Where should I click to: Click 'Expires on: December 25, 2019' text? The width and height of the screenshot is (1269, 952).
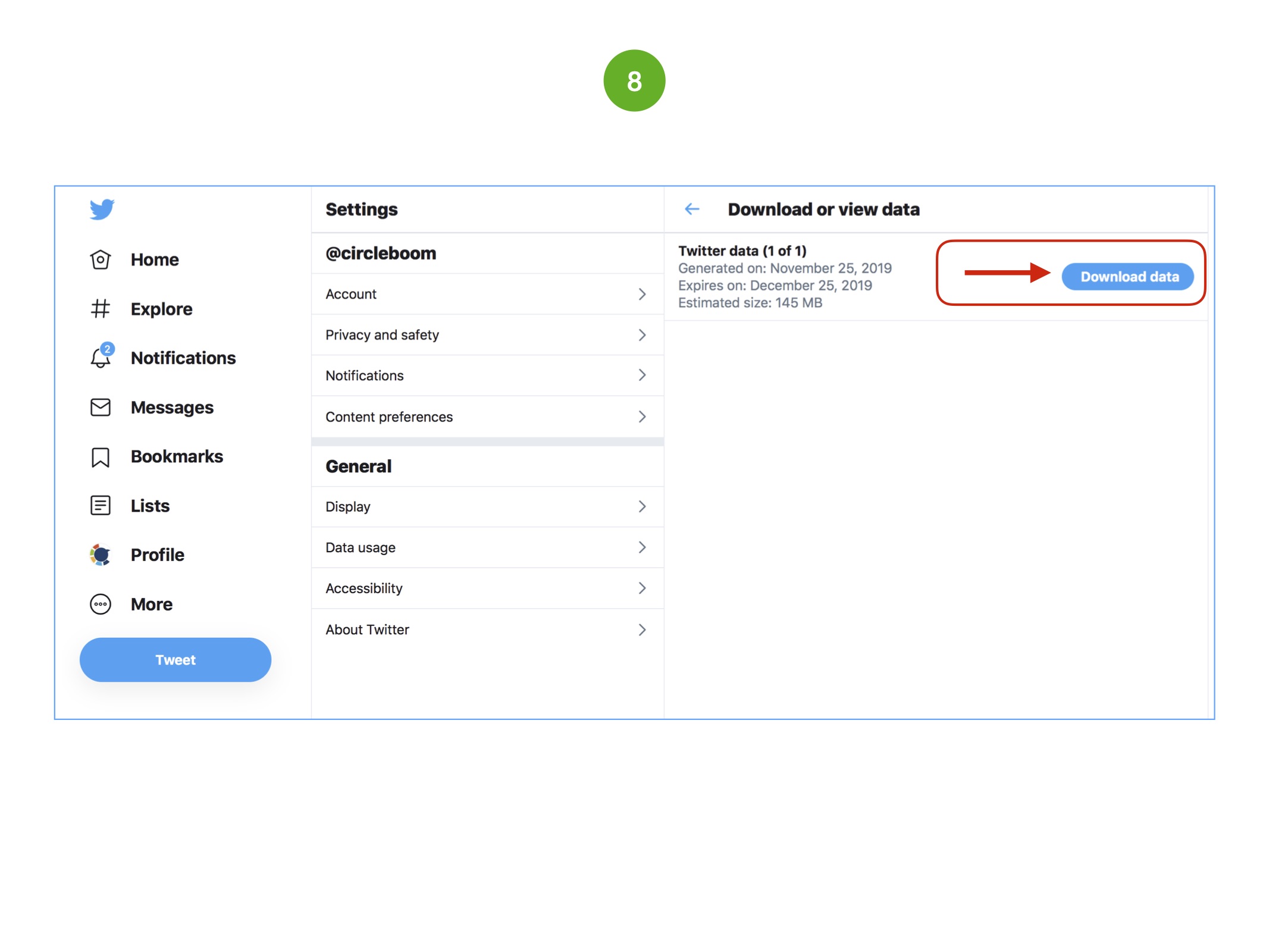[x=775, y=286]
